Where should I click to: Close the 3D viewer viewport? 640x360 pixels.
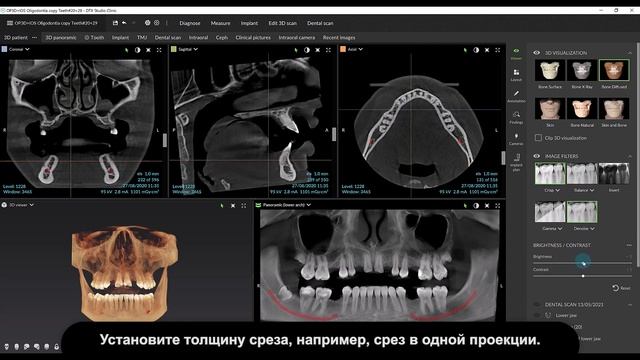[x=233, y=206]
